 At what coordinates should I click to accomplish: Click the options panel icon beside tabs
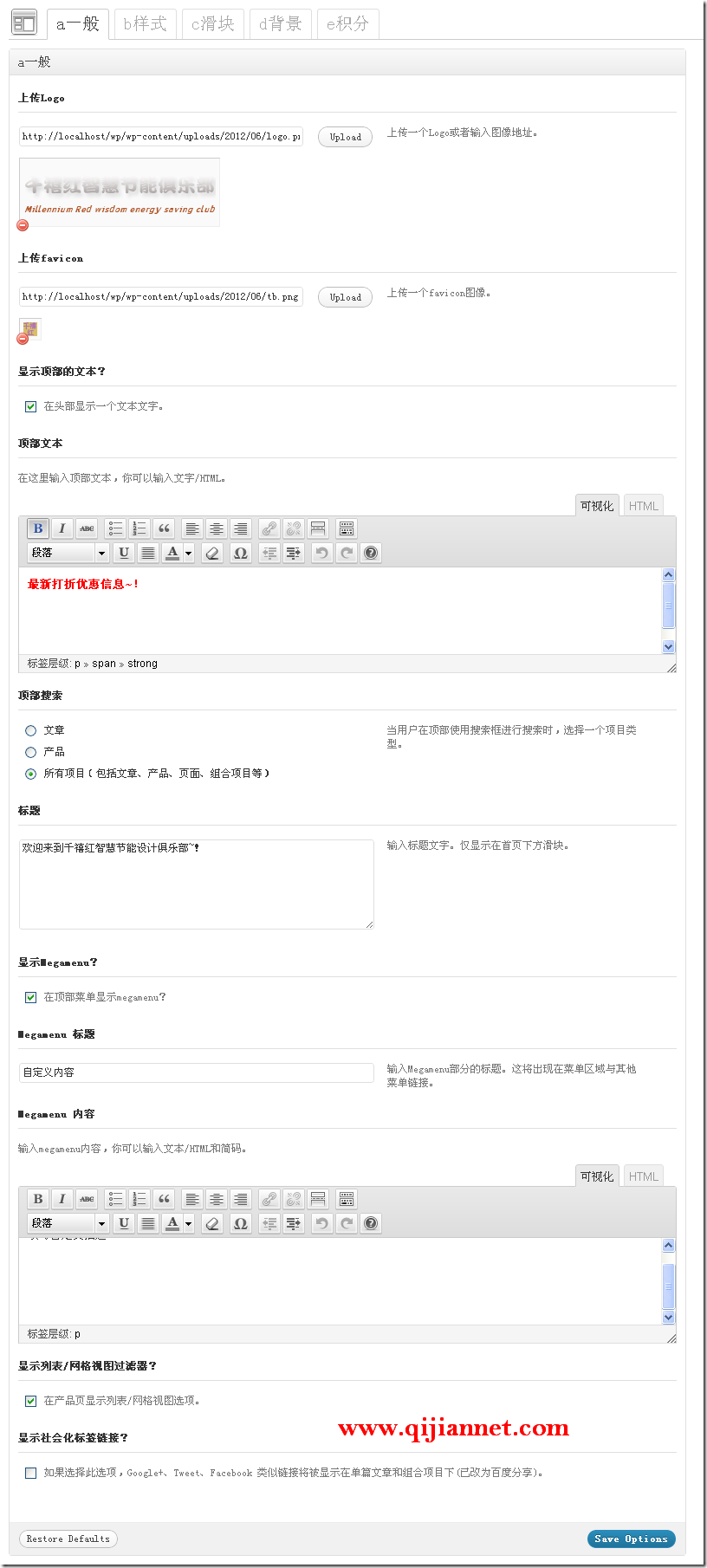click(x=24, y=23)
